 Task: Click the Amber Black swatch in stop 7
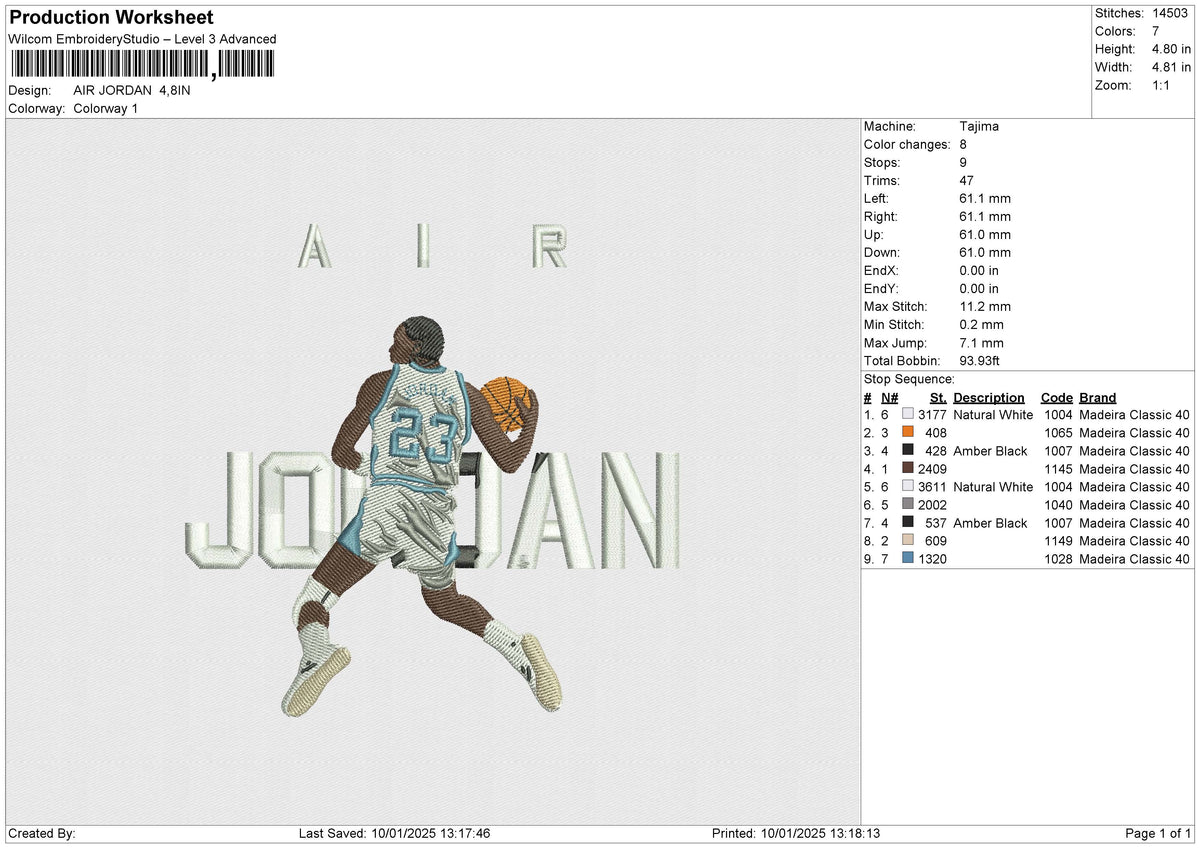click(908, 523)
